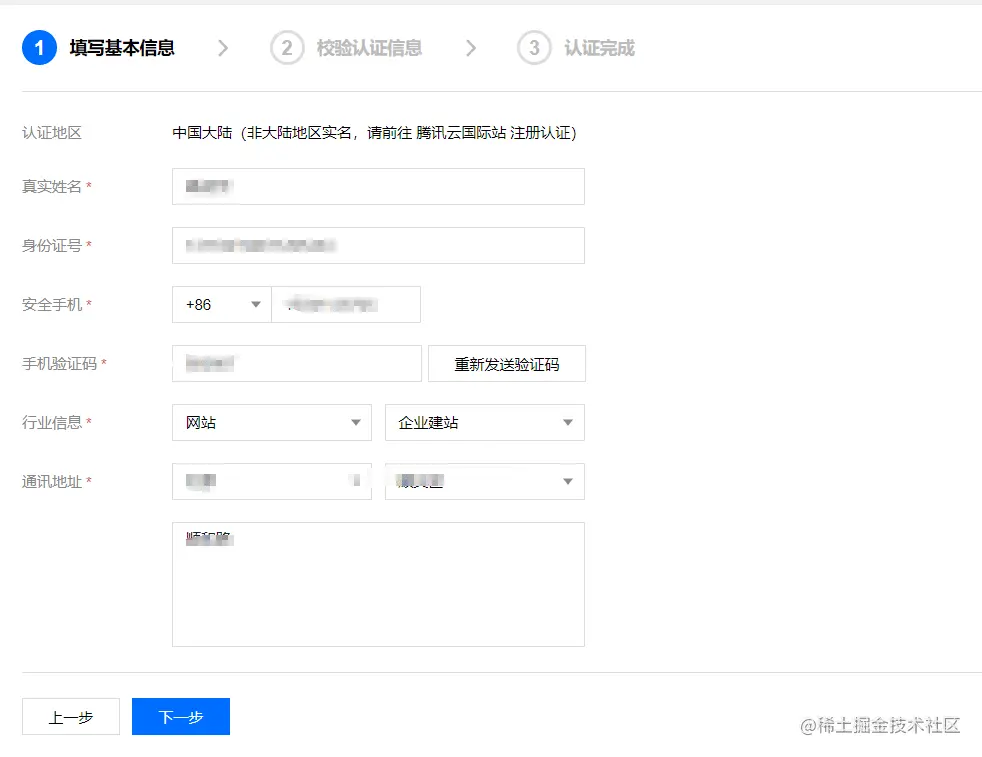This screenshot has width=982, height=757.
Task: Select the 校验认证信息 step label
Action: 370,48
